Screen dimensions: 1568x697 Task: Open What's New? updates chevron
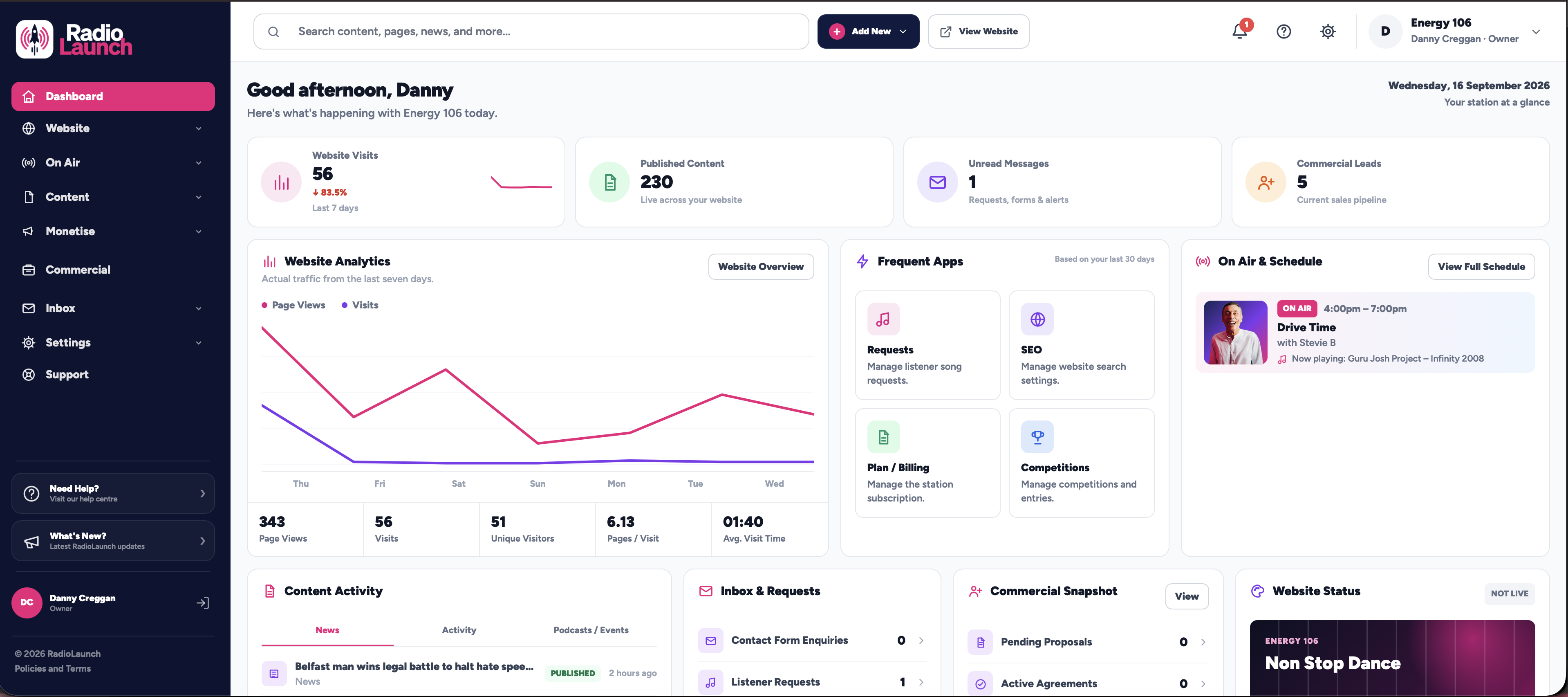click(x=203, y=541)
